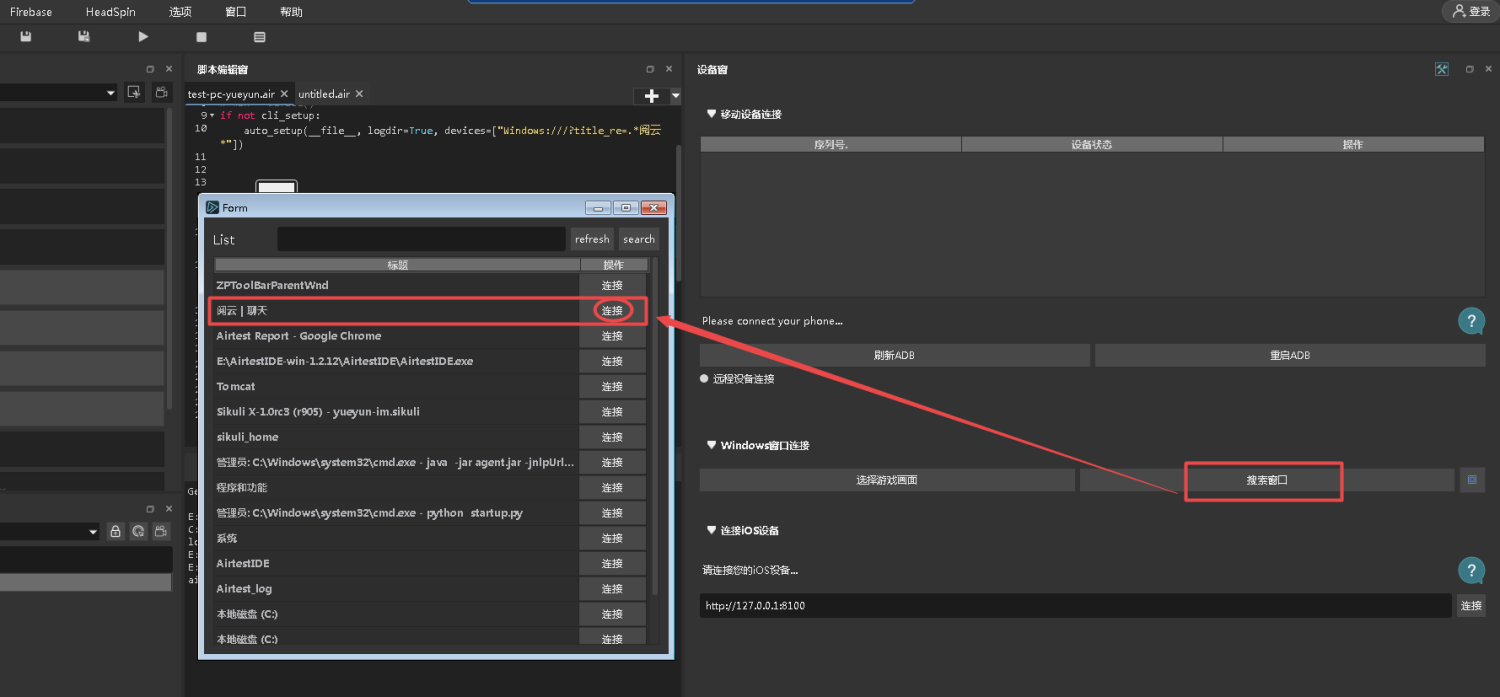Viewport: 1500px width, 697px height.
Task: Open the HeadSpin menu
Action: pos(110,12)
